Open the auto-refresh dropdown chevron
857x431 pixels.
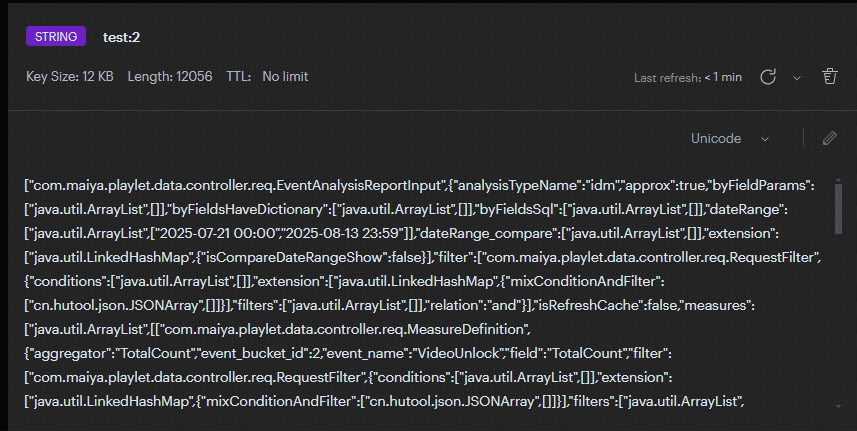pyautogui.click(x=797, y=78)
